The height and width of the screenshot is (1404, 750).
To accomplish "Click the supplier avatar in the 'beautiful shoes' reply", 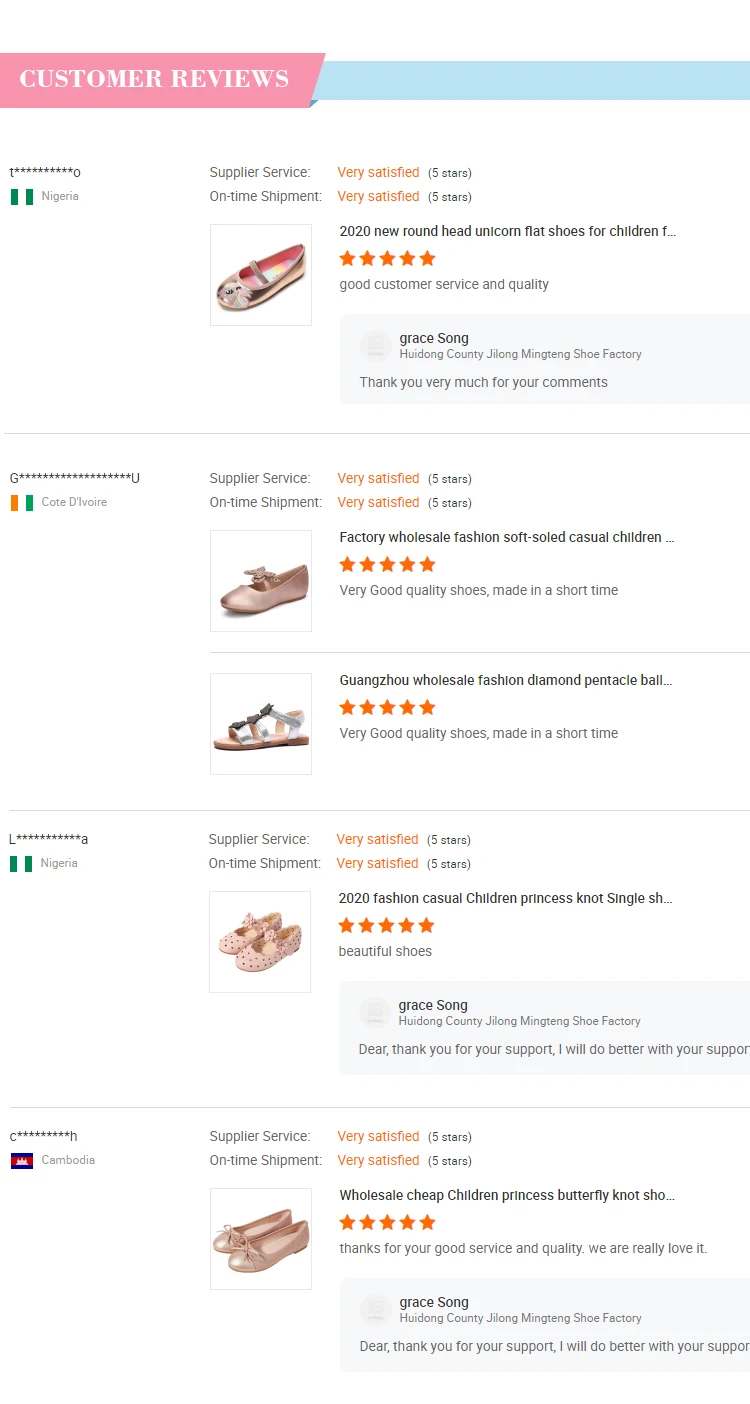I will tap(375, 1013).
